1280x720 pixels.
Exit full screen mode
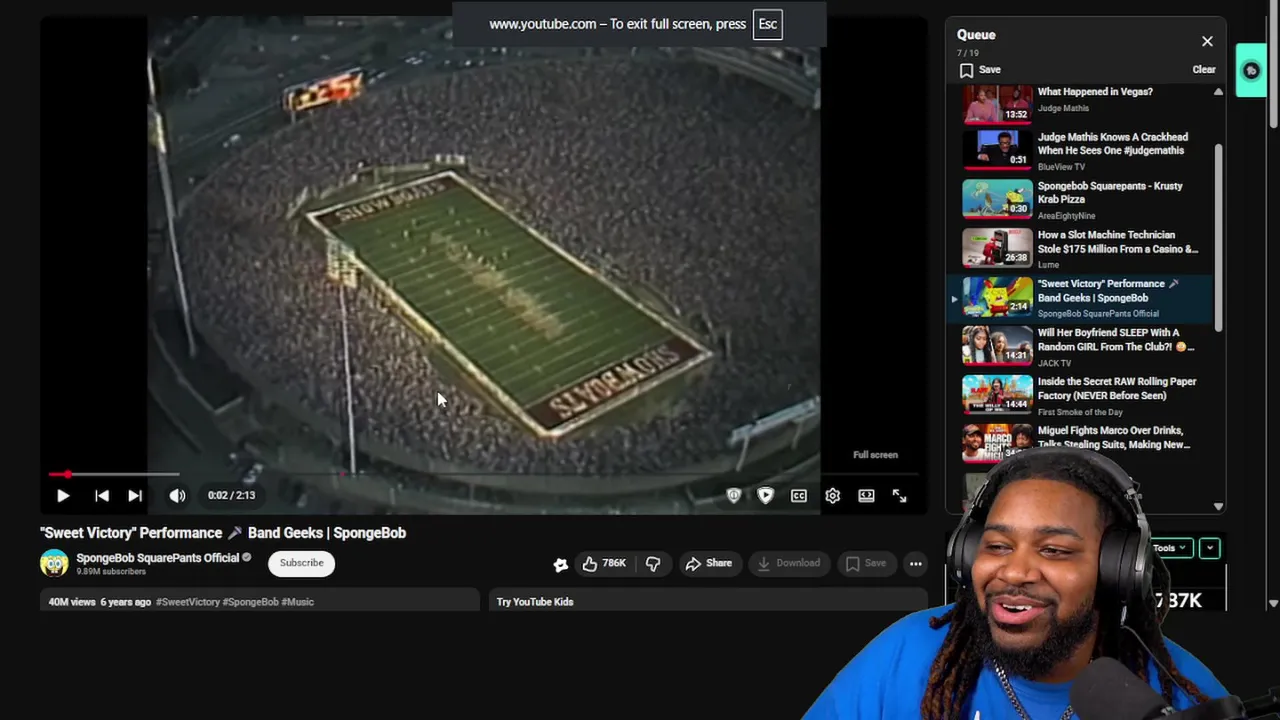[x=899, y=495]
